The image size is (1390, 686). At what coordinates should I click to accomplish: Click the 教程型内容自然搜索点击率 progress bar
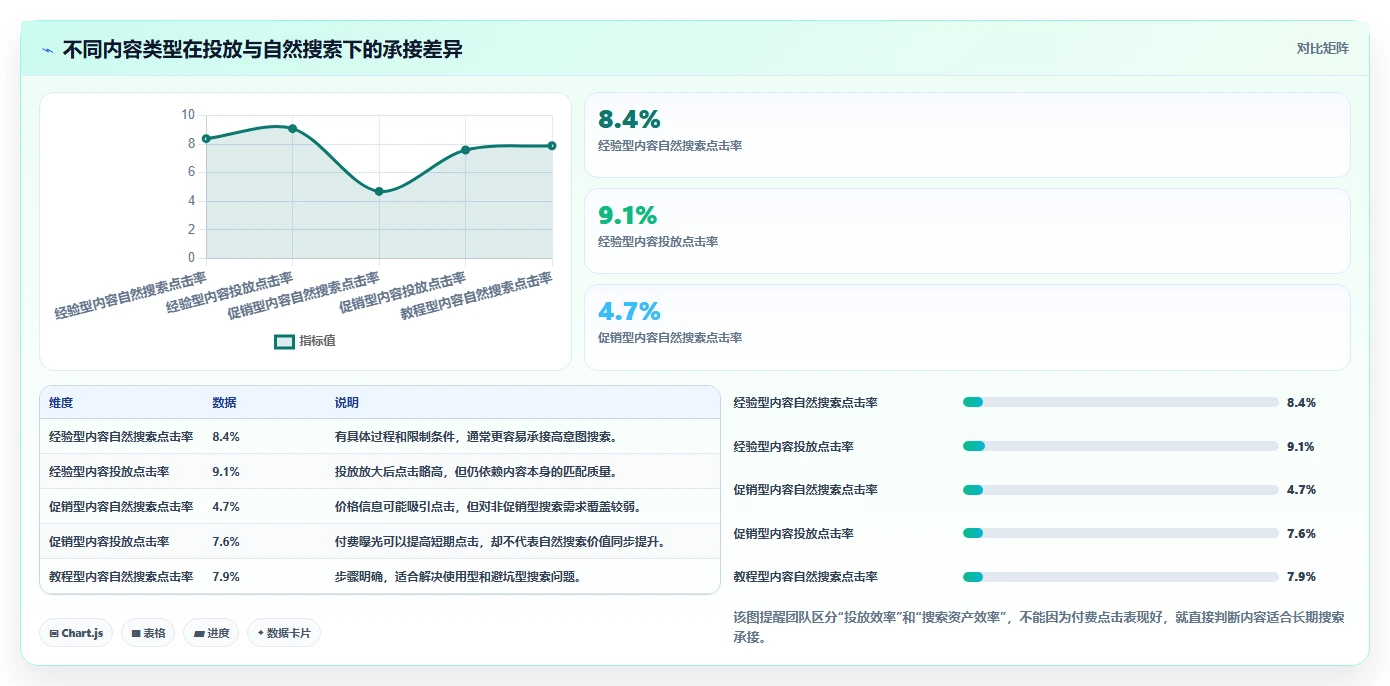[1121, 577]
